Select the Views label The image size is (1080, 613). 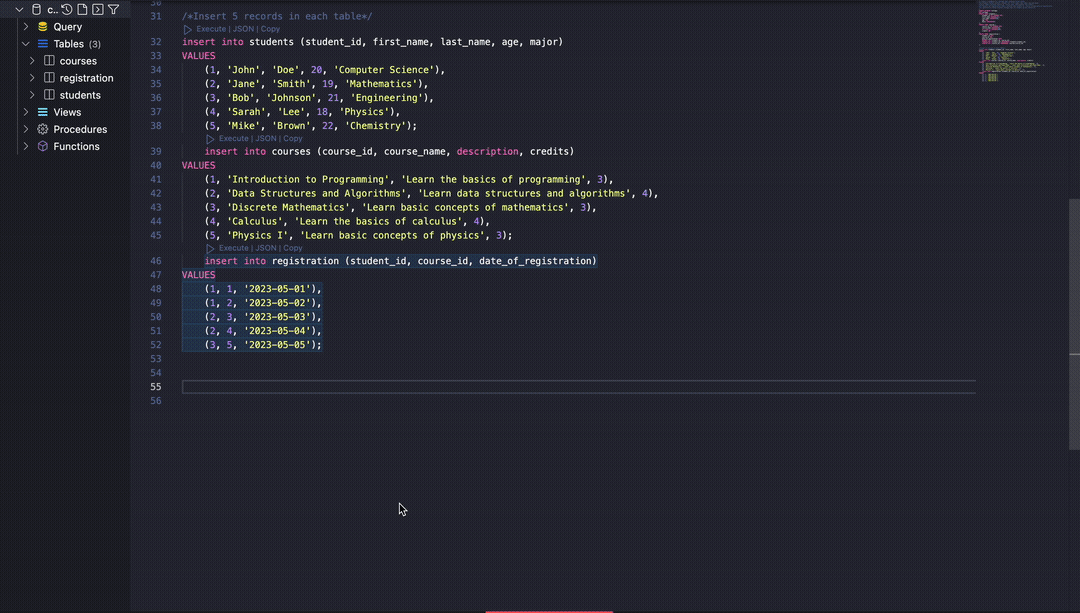click(67, 112)
